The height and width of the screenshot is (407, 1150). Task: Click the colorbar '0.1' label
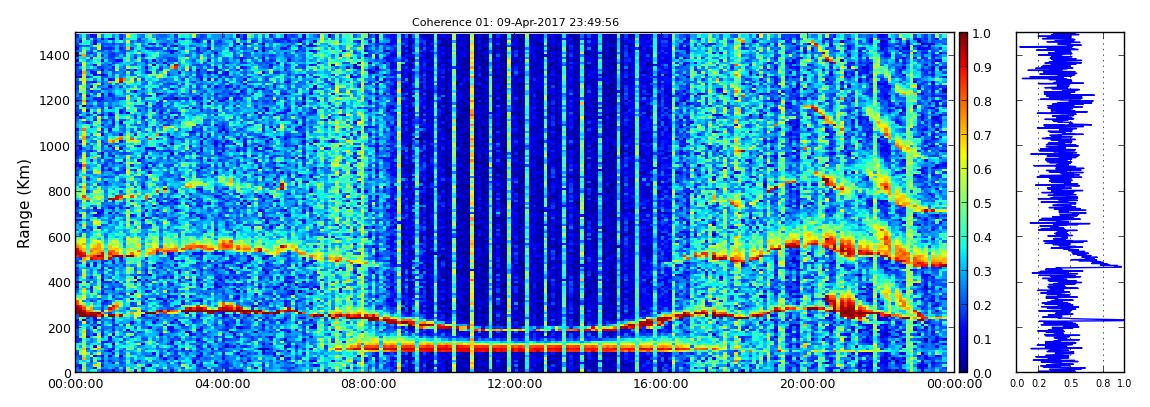tap(981, 339)
